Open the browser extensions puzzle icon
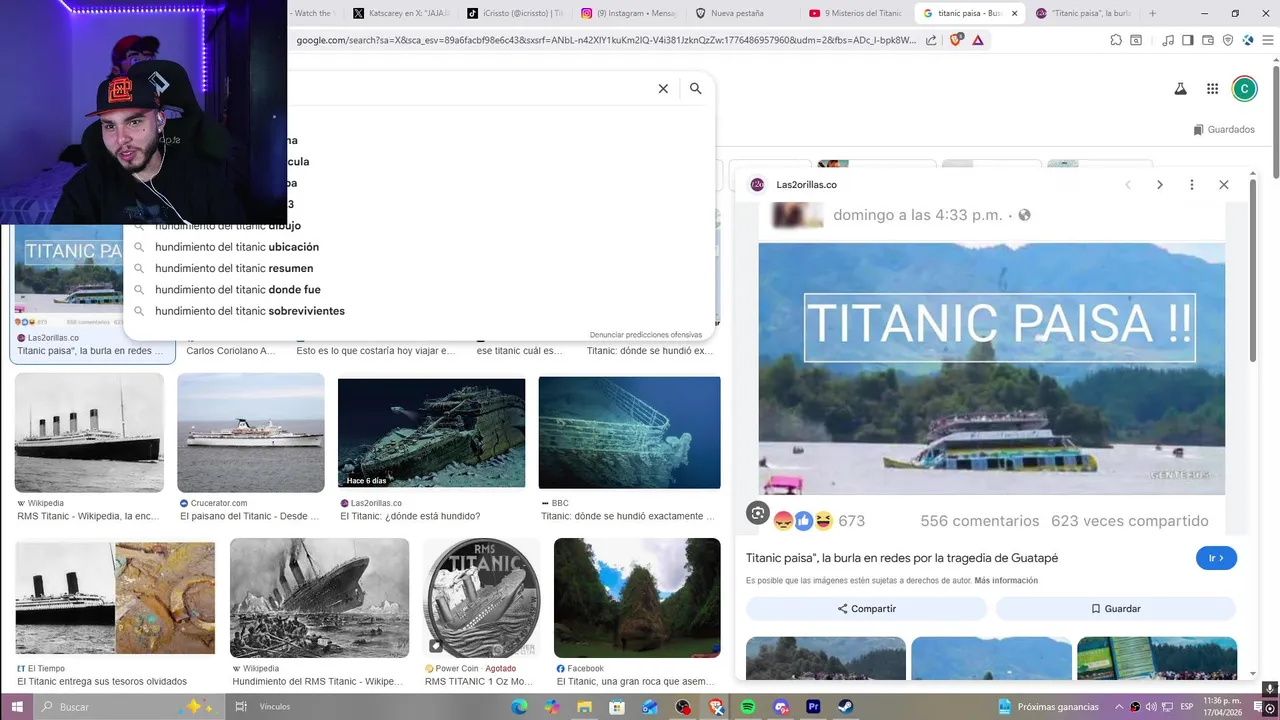The width and height of the screenshot is (1280, 720). tap(1116, 40)
